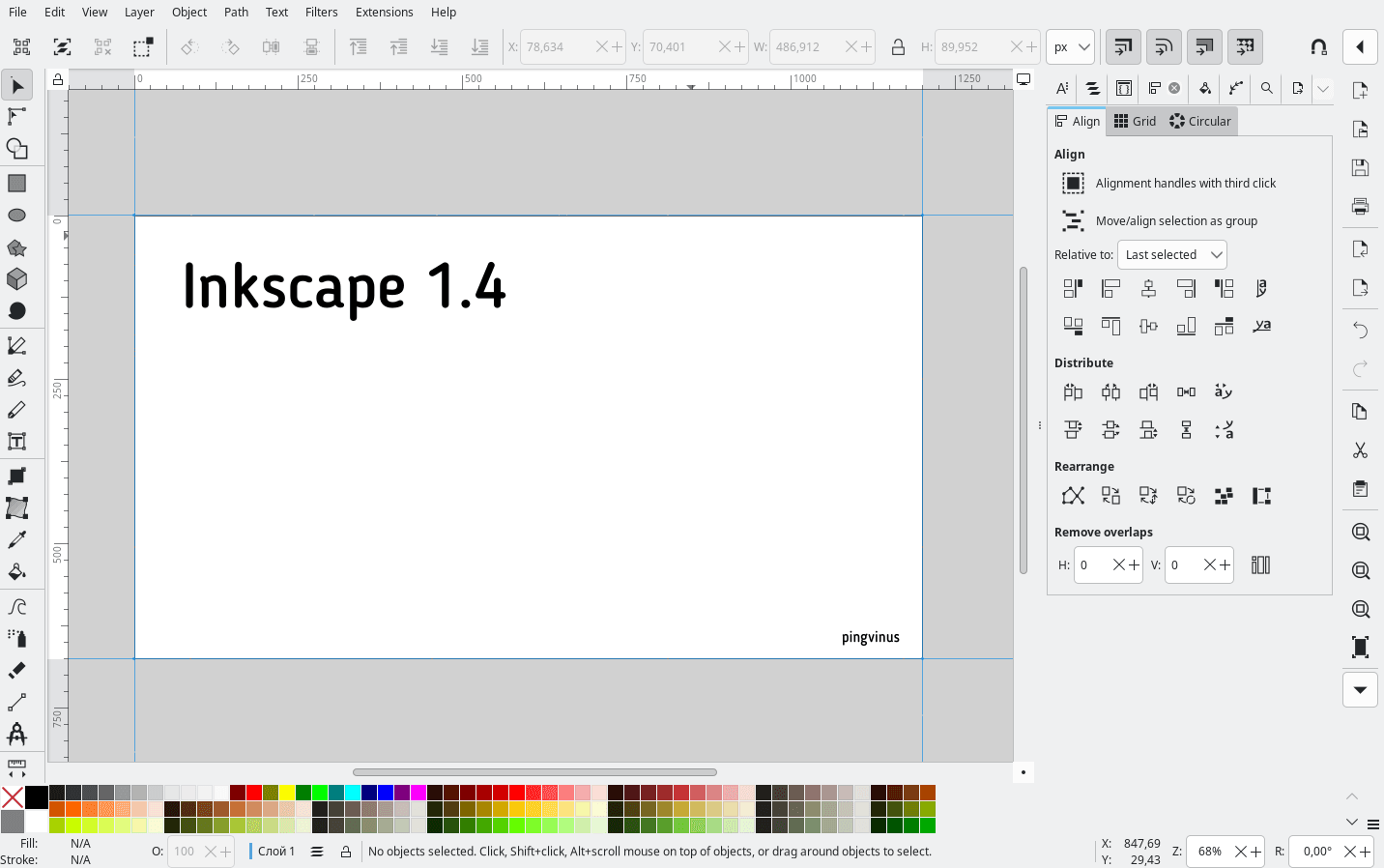Open the Object menu
1384x868 pixels.
coord(189,12)
